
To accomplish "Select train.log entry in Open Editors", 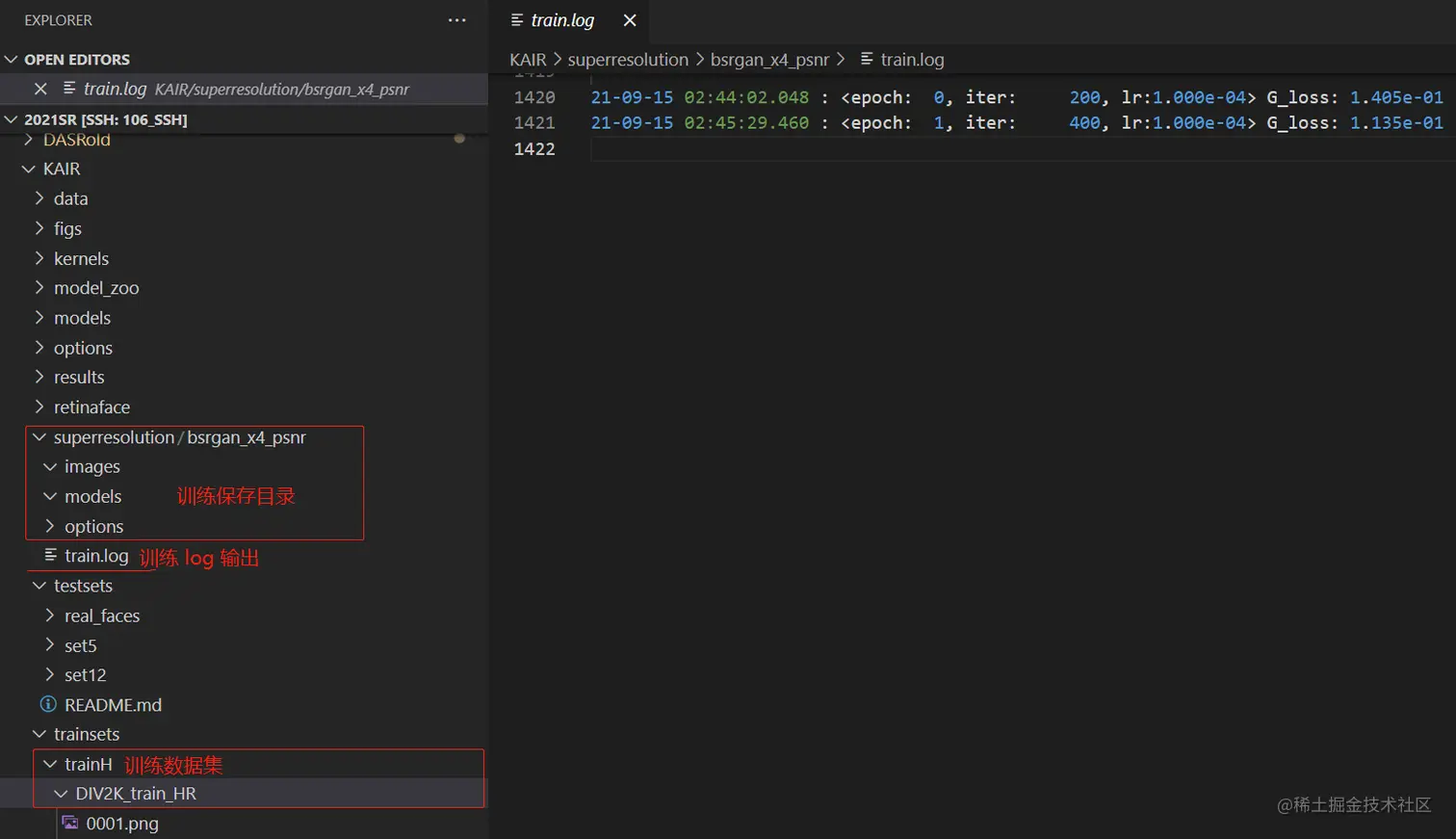I will click(x=244, y=89).
